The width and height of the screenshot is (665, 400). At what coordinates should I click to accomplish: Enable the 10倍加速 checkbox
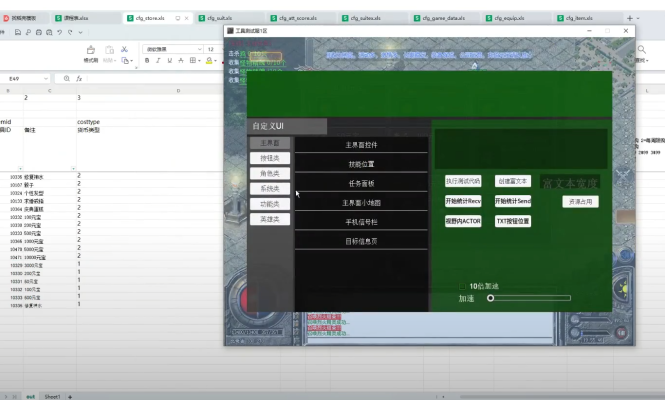click(461, 286)
